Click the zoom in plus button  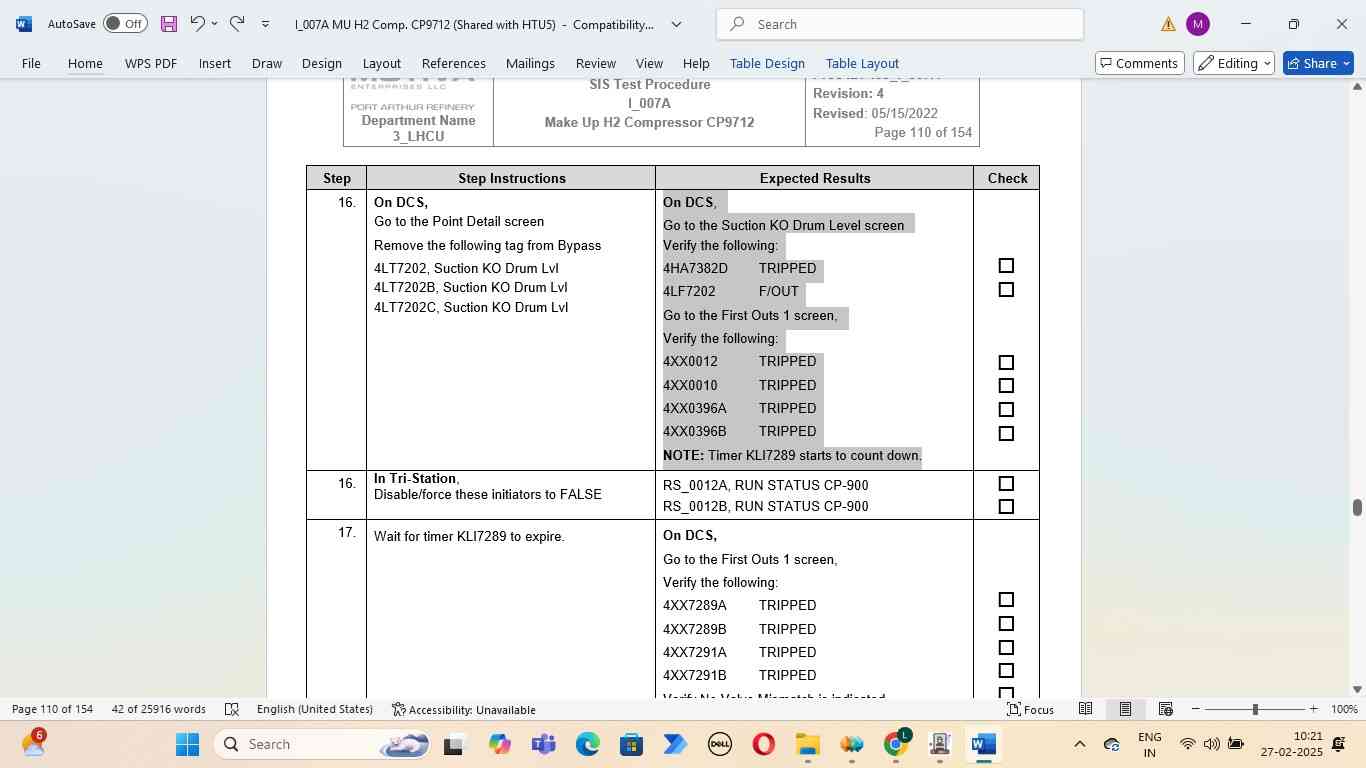[x=1313, y=709]
